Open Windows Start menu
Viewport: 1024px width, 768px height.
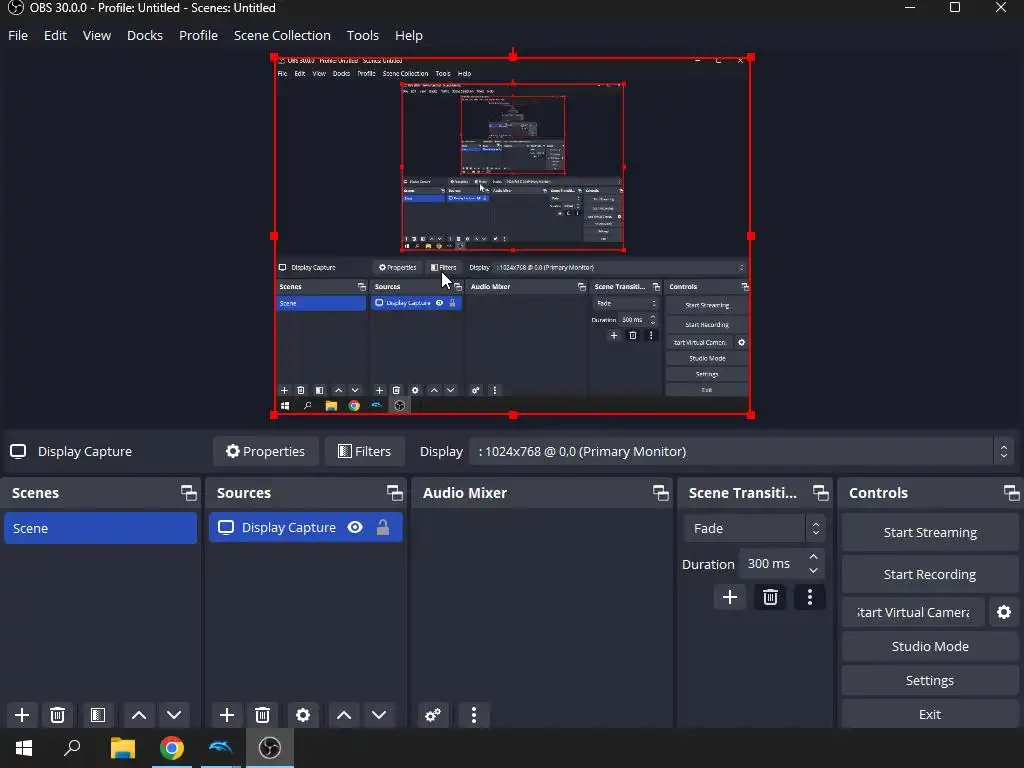click(x=24, y=748)
